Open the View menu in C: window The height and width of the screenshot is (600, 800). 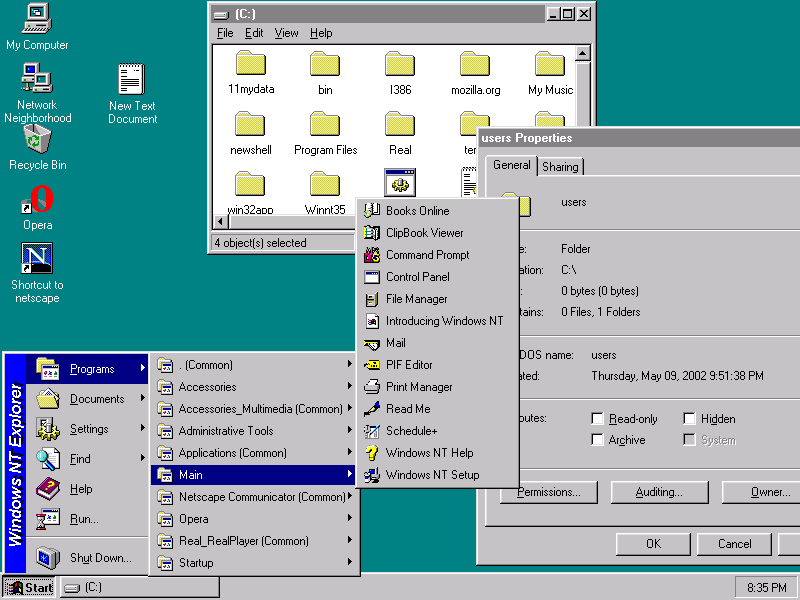pyautogui.click(x=286, y=33)
